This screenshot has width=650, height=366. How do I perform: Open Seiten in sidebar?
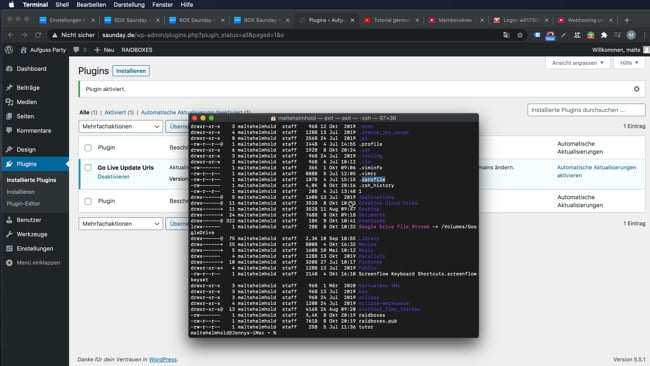click(25, 116)
